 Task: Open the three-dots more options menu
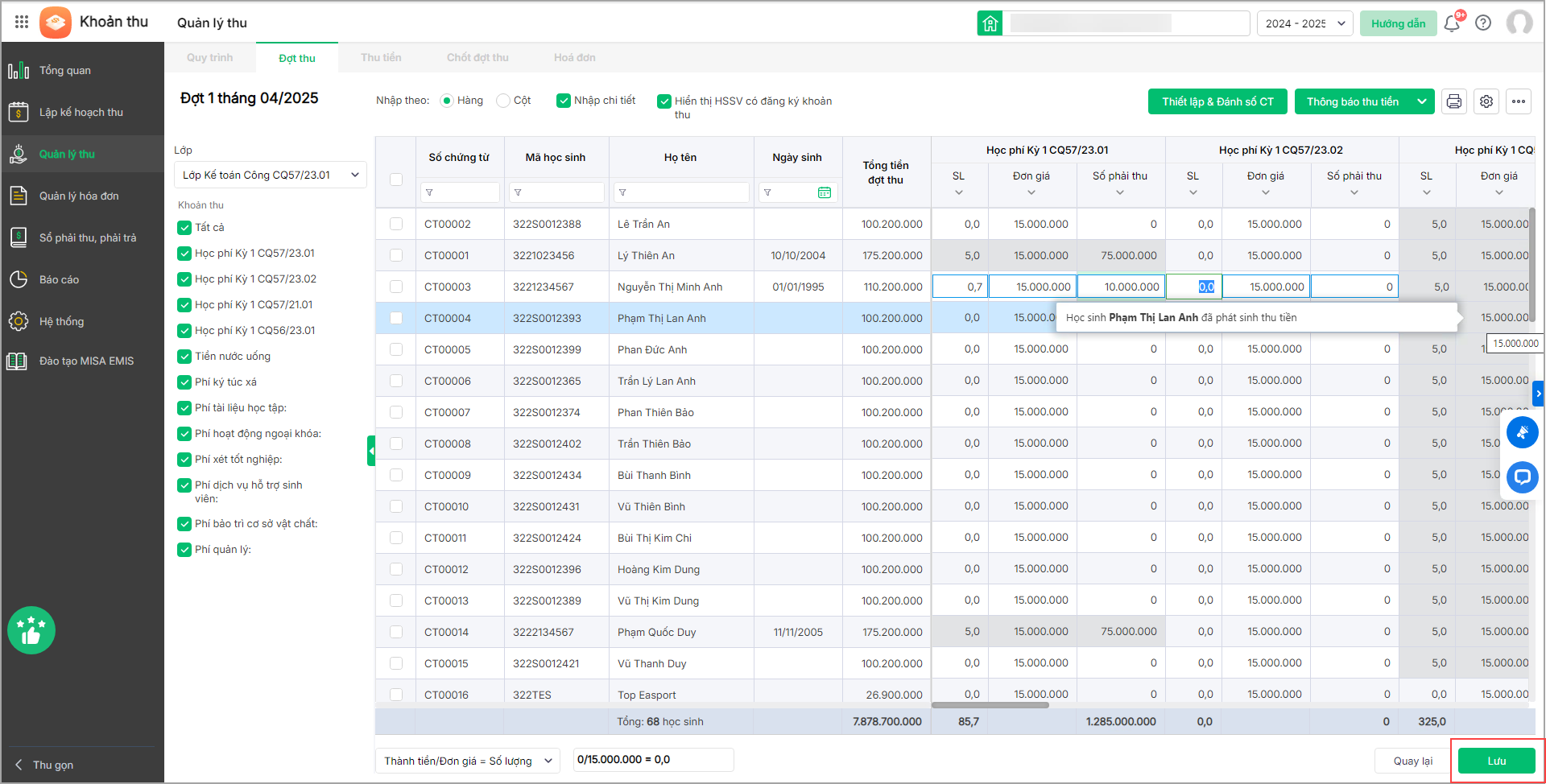pyautogui.click(x=1519, y=101)
